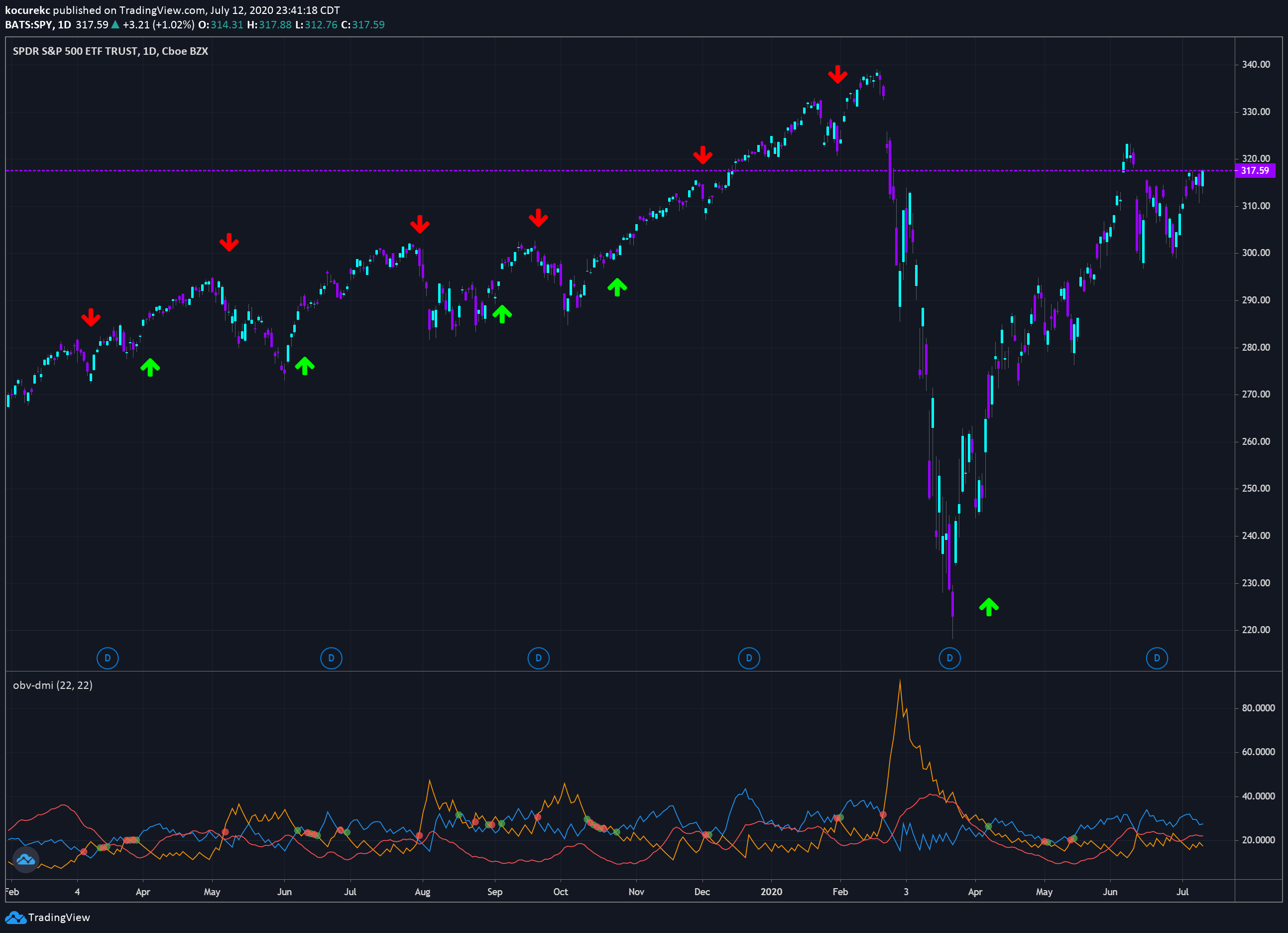The height and width of the screenshot is (933, 1288).
Task: Click the 300.00 price axis label
Action: (x=1256, y=253)
